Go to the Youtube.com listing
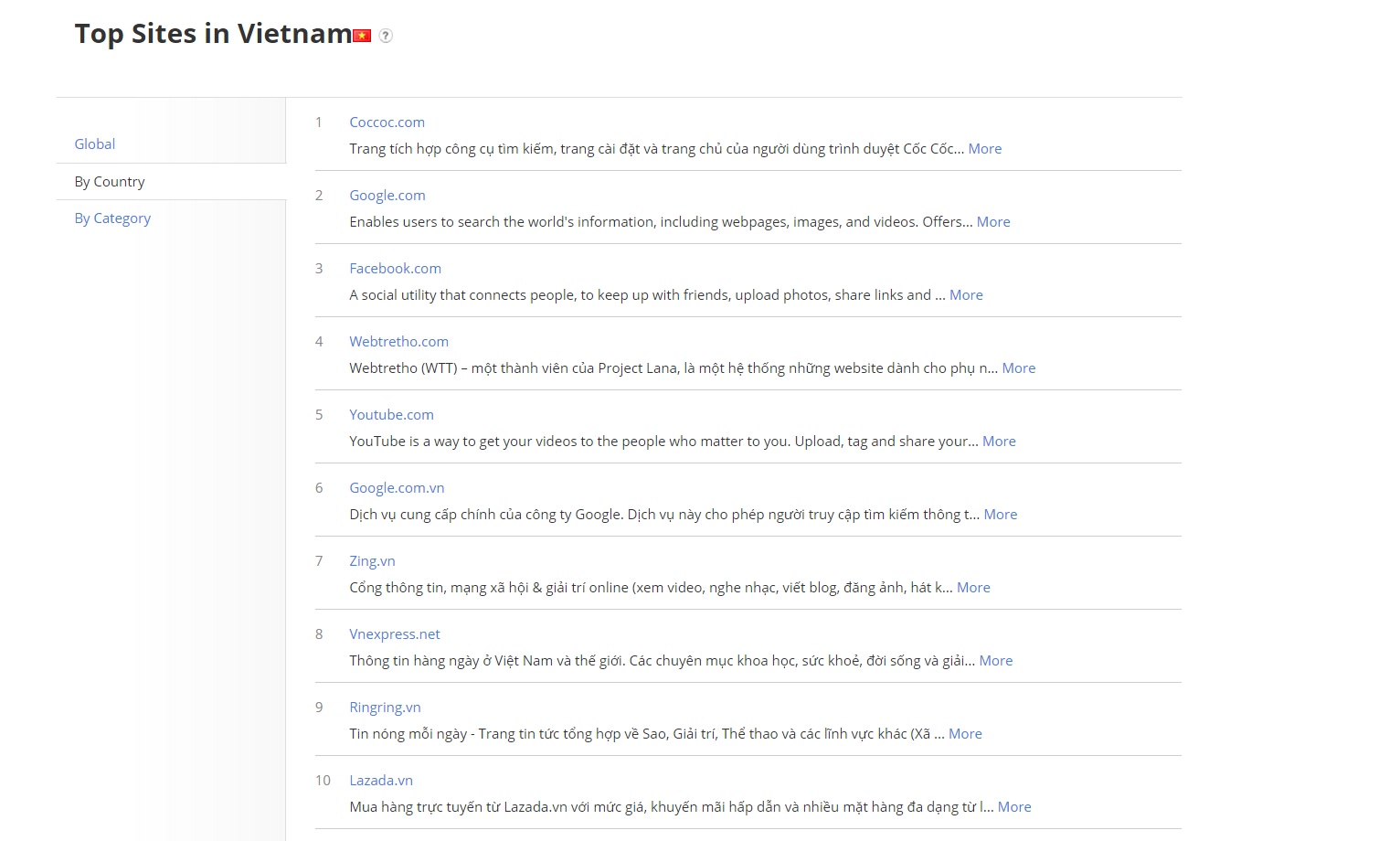Image resolution: width=1400 pixels, height=841 pixels. tap(391, 415)
